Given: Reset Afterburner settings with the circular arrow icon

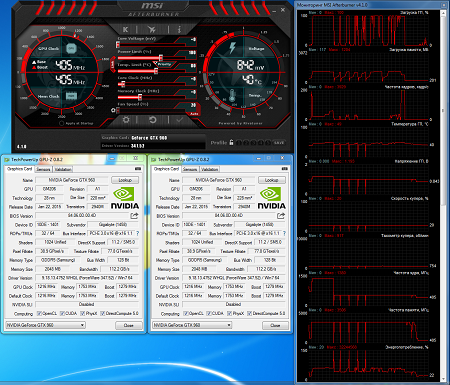Looking at the screenshot, I should [x=152, y=120].
